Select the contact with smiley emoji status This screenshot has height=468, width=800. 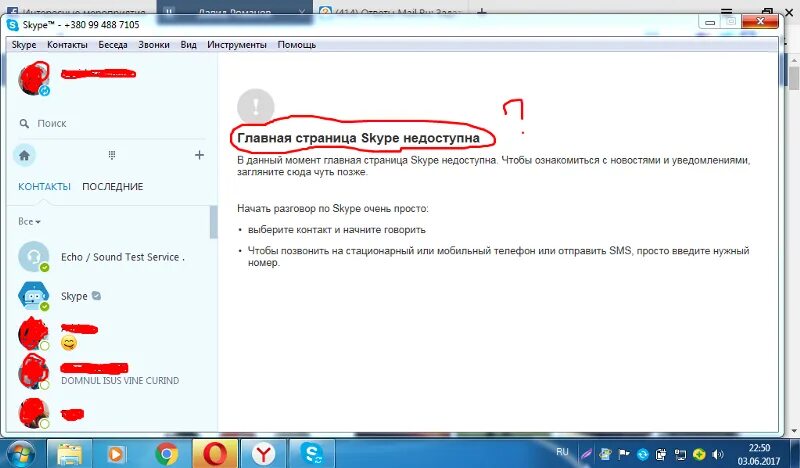(110, 334)
